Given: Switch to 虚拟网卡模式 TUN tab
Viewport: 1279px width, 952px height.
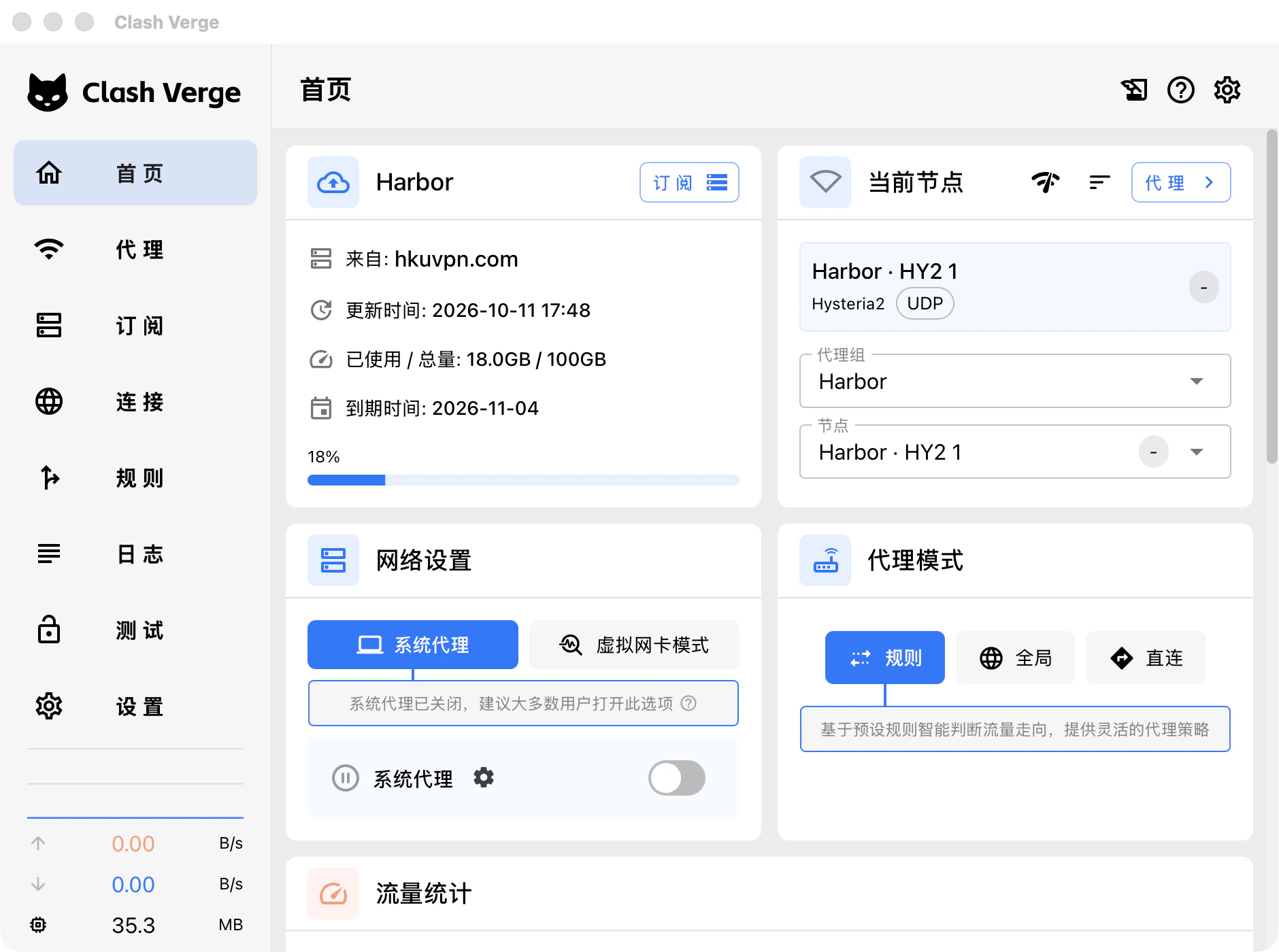Looking at the screenshot, I should click(x=634, y=645).
